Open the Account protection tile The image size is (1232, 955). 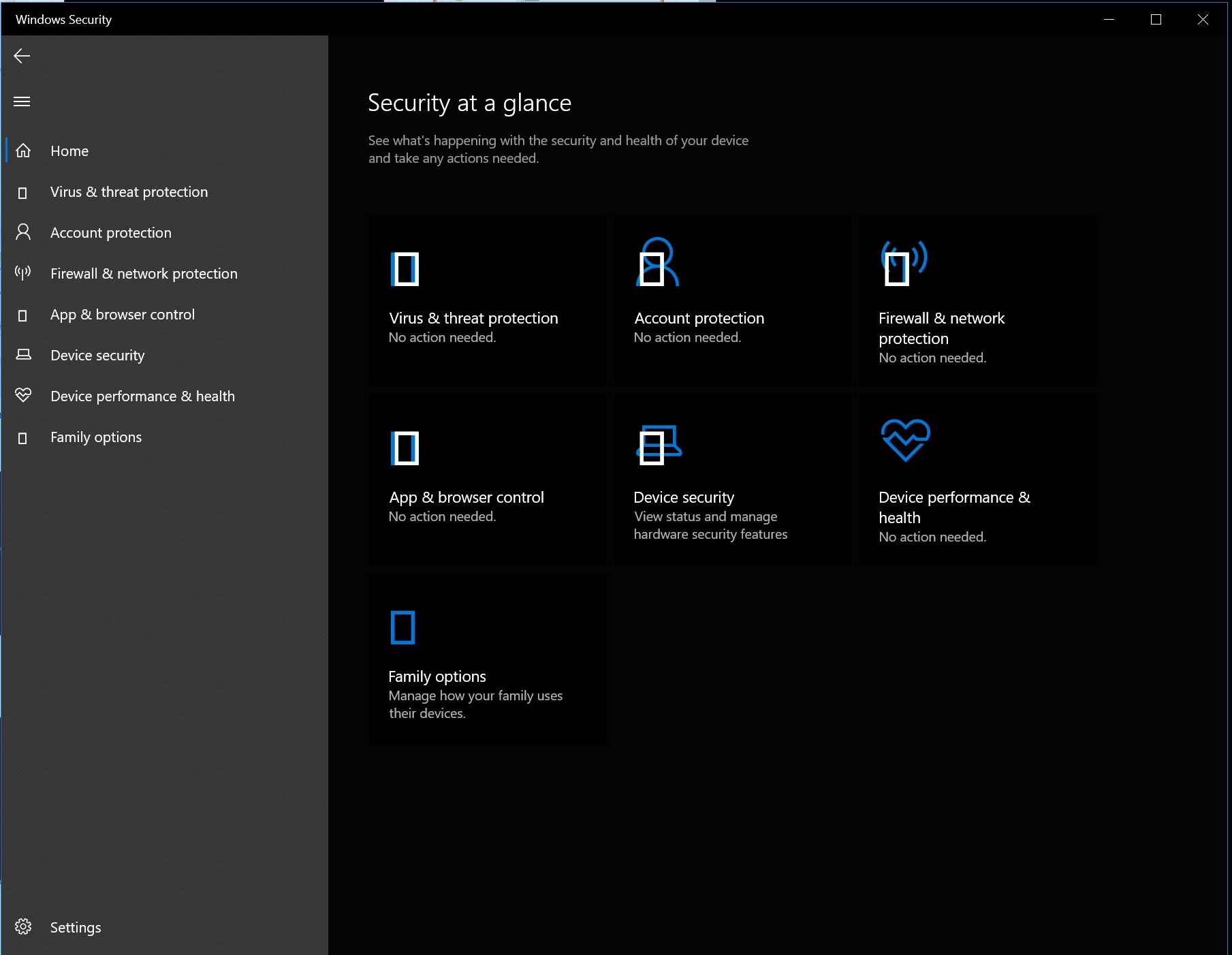point(731,300)
